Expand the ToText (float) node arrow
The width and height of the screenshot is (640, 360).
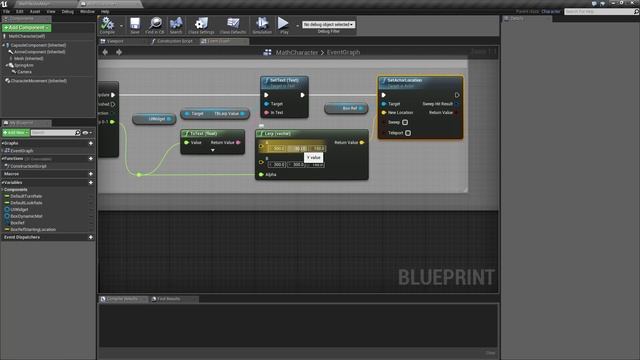pyautogui.click(x=213, y=150)
